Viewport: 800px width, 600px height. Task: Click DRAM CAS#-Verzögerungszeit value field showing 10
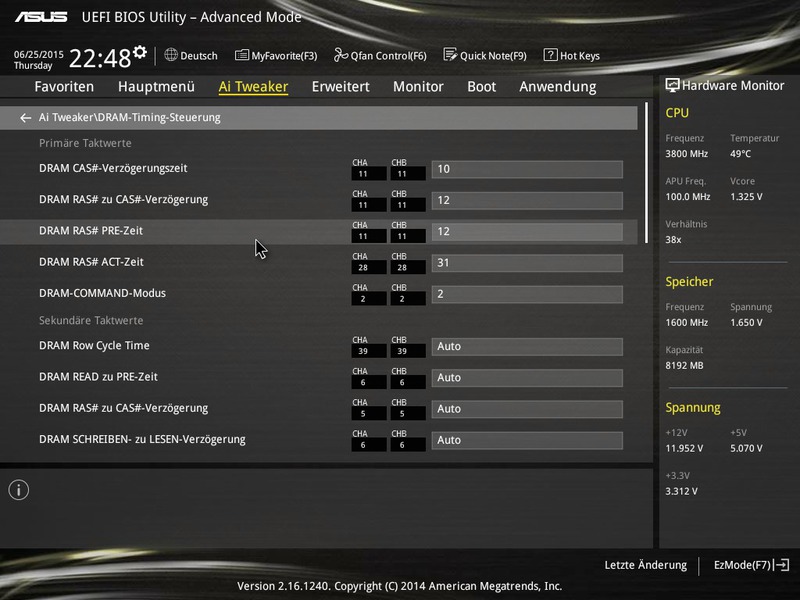[x=527, y=169]
